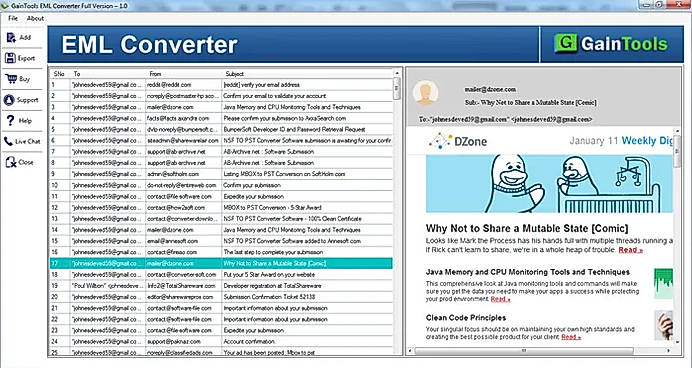692x368 pixels.
Task: Click sender address mailer@dzone.com in preview header
Action: pos(490,90)
